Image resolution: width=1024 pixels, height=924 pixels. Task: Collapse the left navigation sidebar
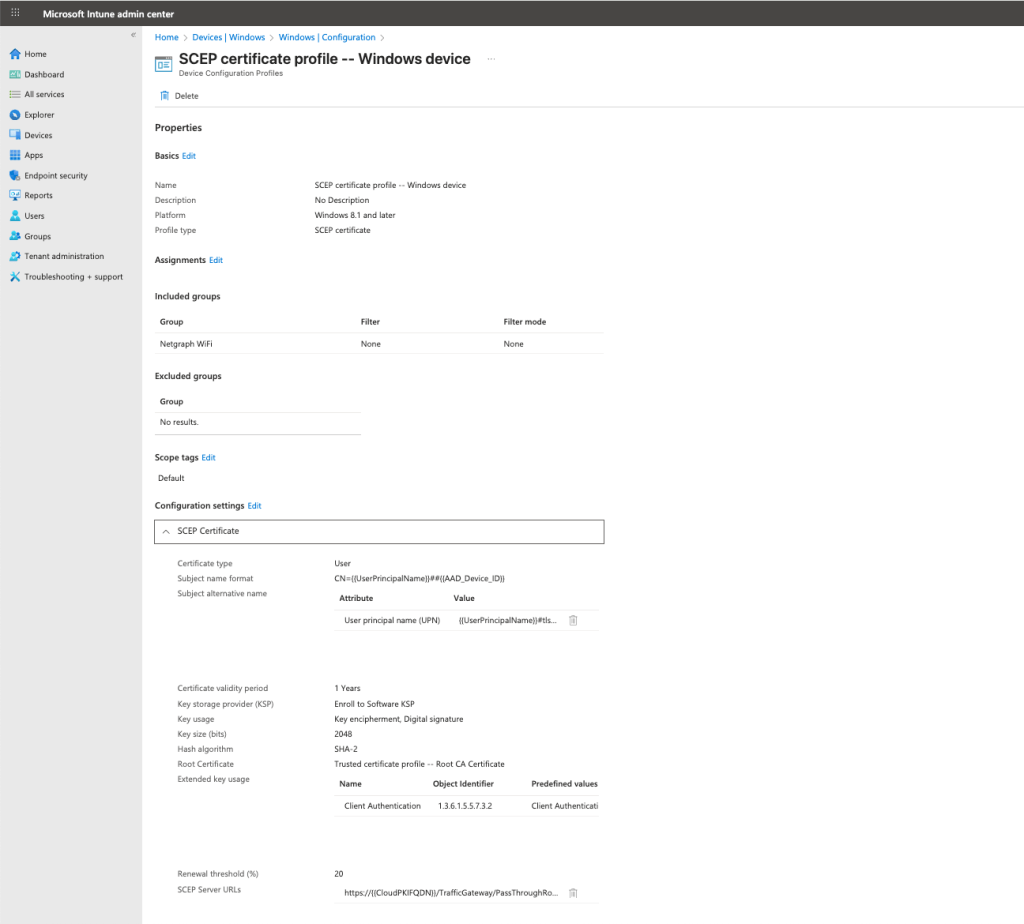coord(133,35)
